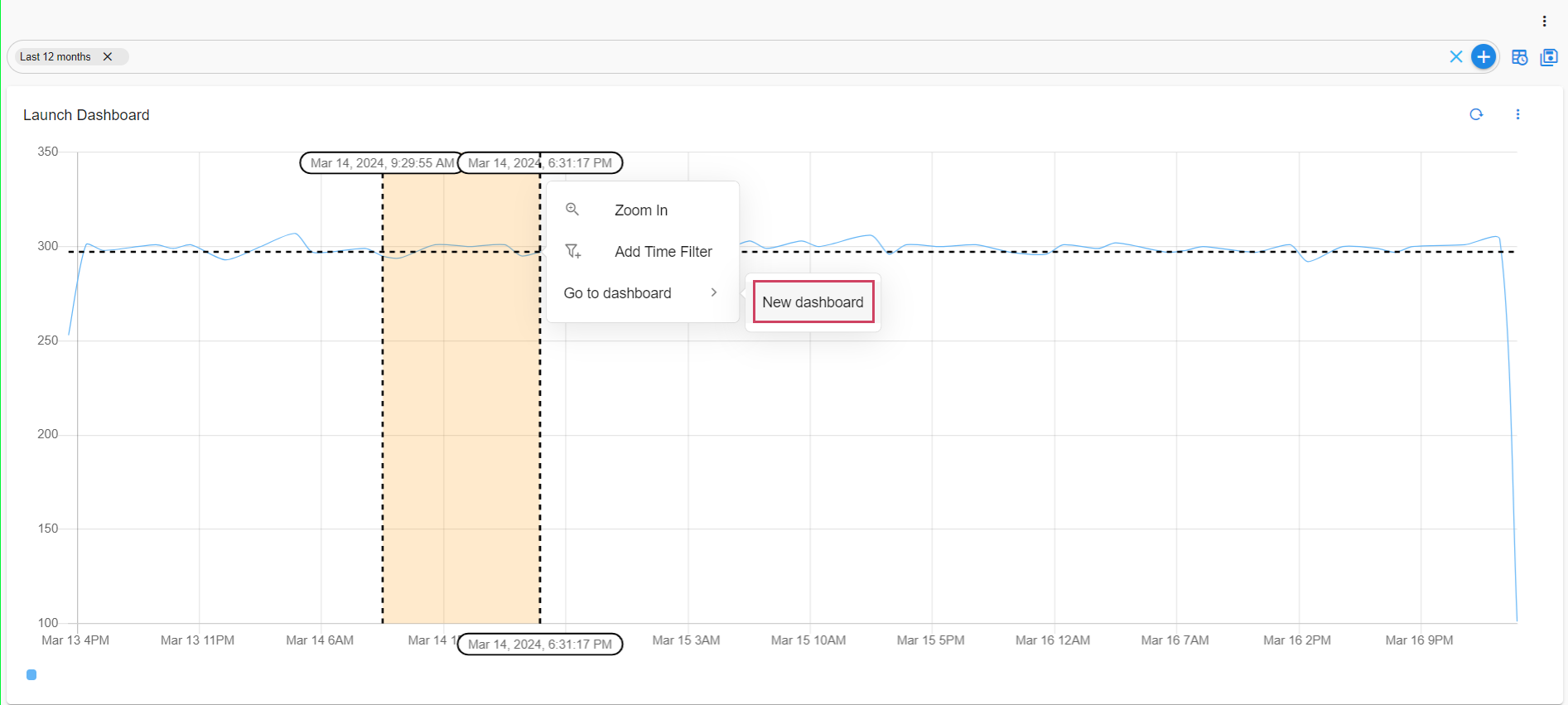Expand the chevron next to Go to dashboard
The image size is (1568, 705).
[x=713, y=293]
